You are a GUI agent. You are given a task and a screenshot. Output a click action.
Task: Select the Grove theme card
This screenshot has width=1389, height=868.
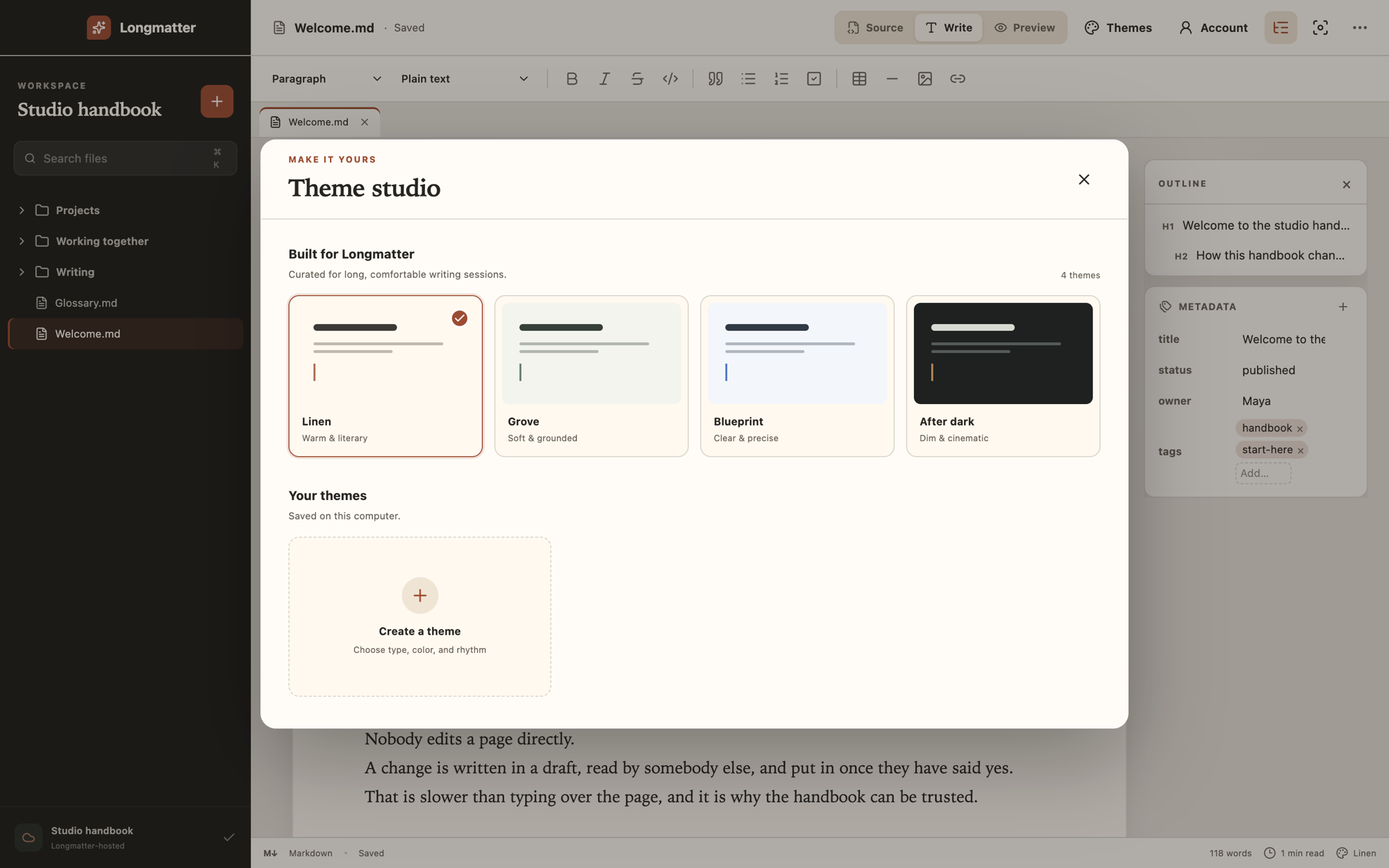click(x=591, y=376)
